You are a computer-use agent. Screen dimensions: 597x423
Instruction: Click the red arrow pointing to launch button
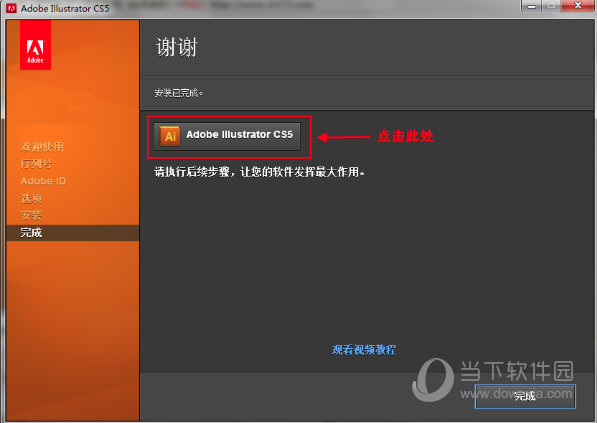coord(343,137)
